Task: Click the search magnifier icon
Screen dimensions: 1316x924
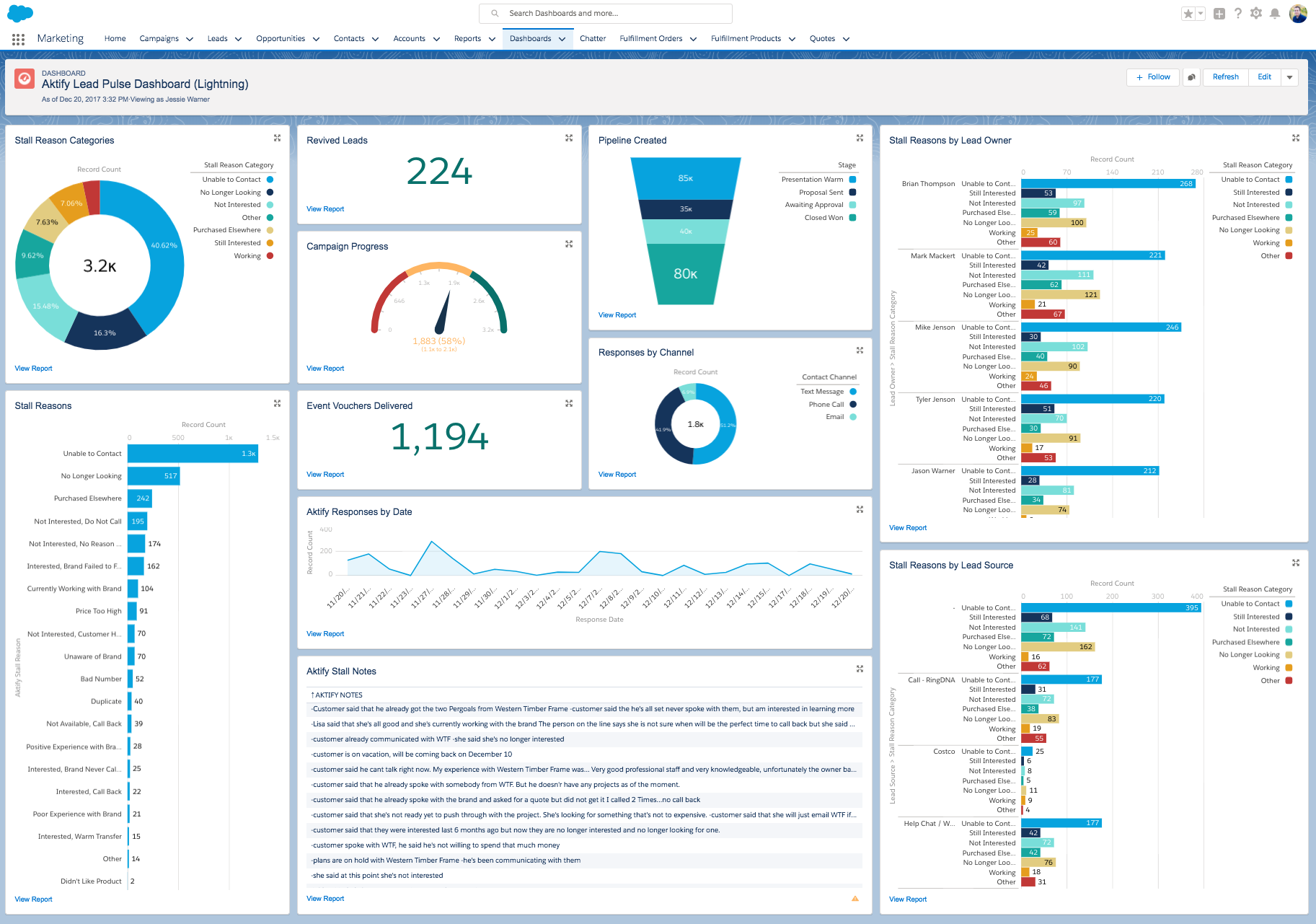Action: coord(495,14)
